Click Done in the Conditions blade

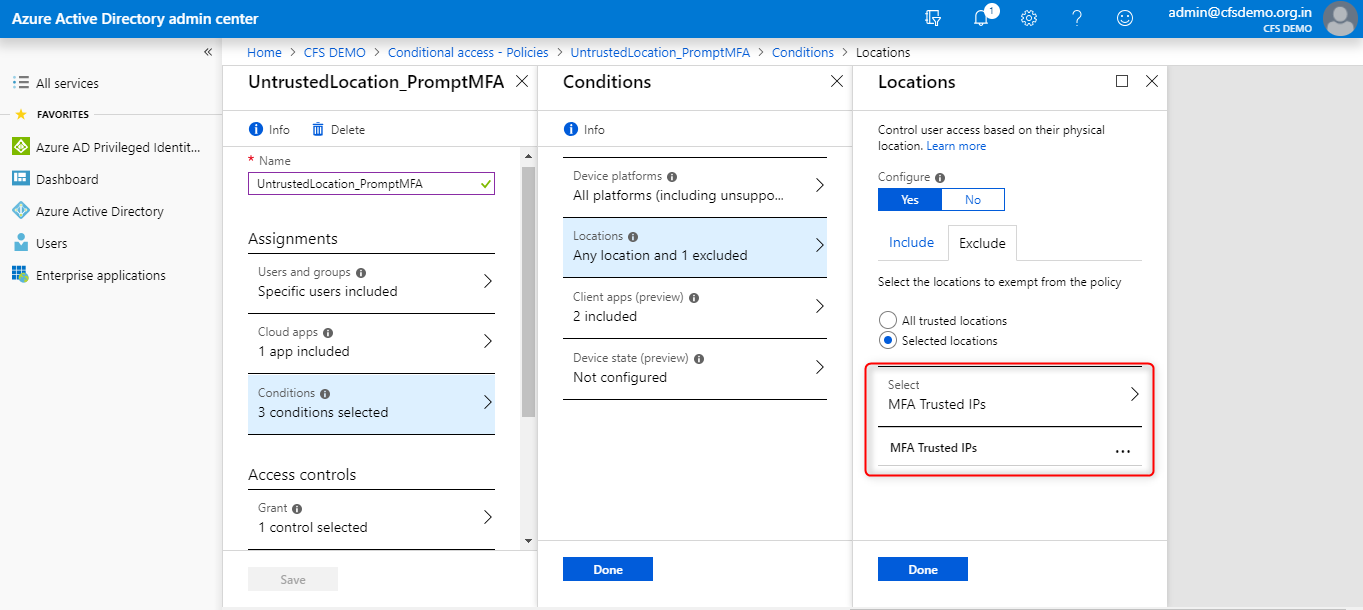point(608,569)
